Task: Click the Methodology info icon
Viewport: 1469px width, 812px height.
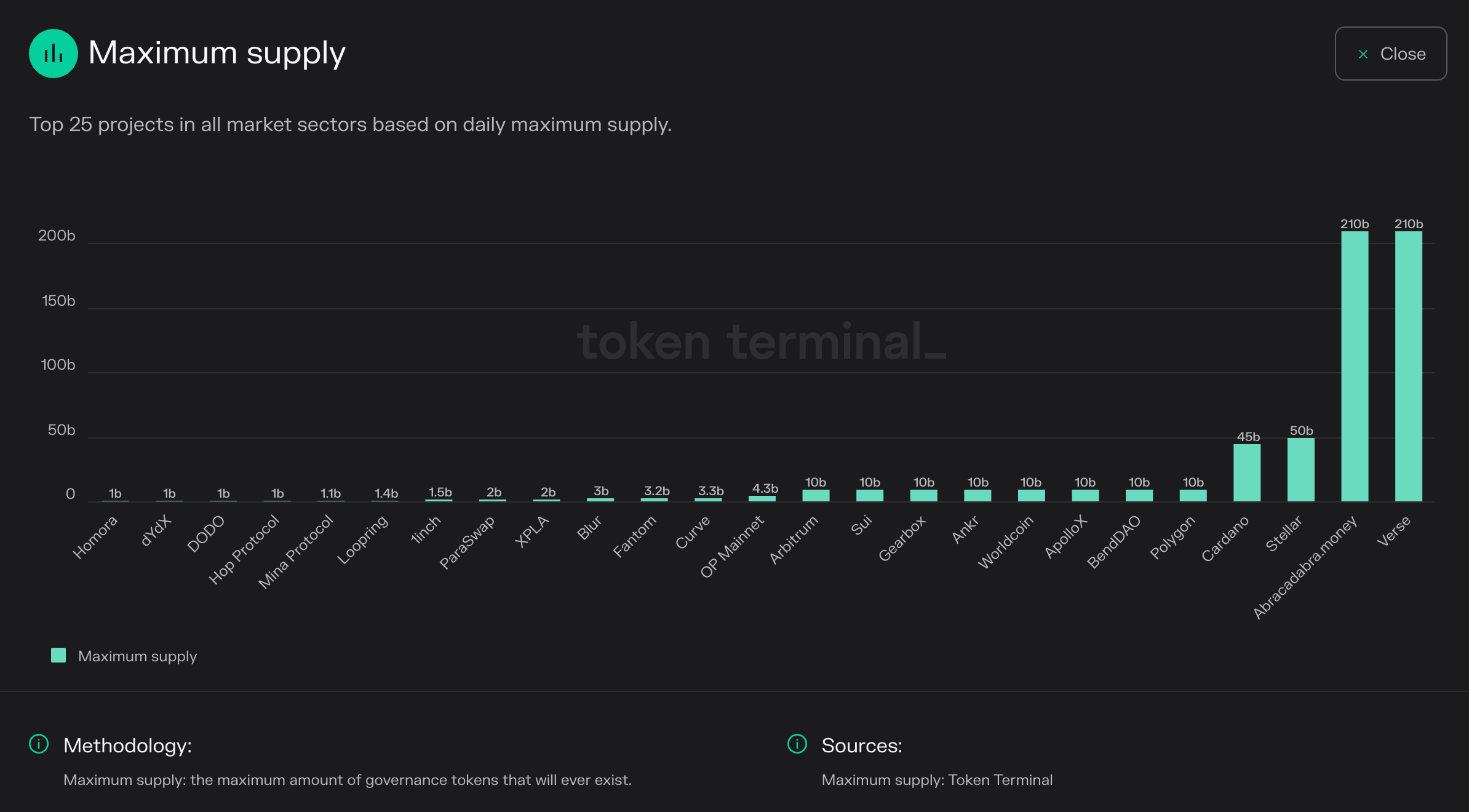Action: coord(39,744)
